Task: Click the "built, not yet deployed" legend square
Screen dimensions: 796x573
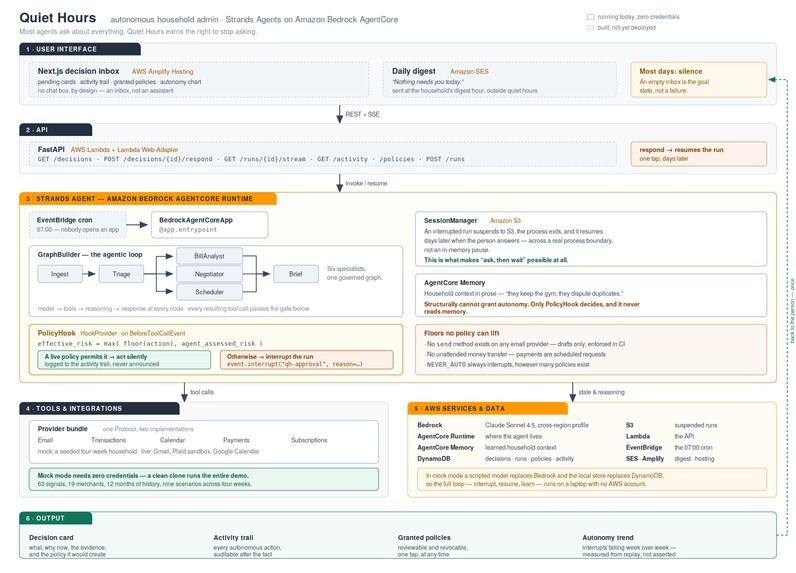Action: (590, 27)
